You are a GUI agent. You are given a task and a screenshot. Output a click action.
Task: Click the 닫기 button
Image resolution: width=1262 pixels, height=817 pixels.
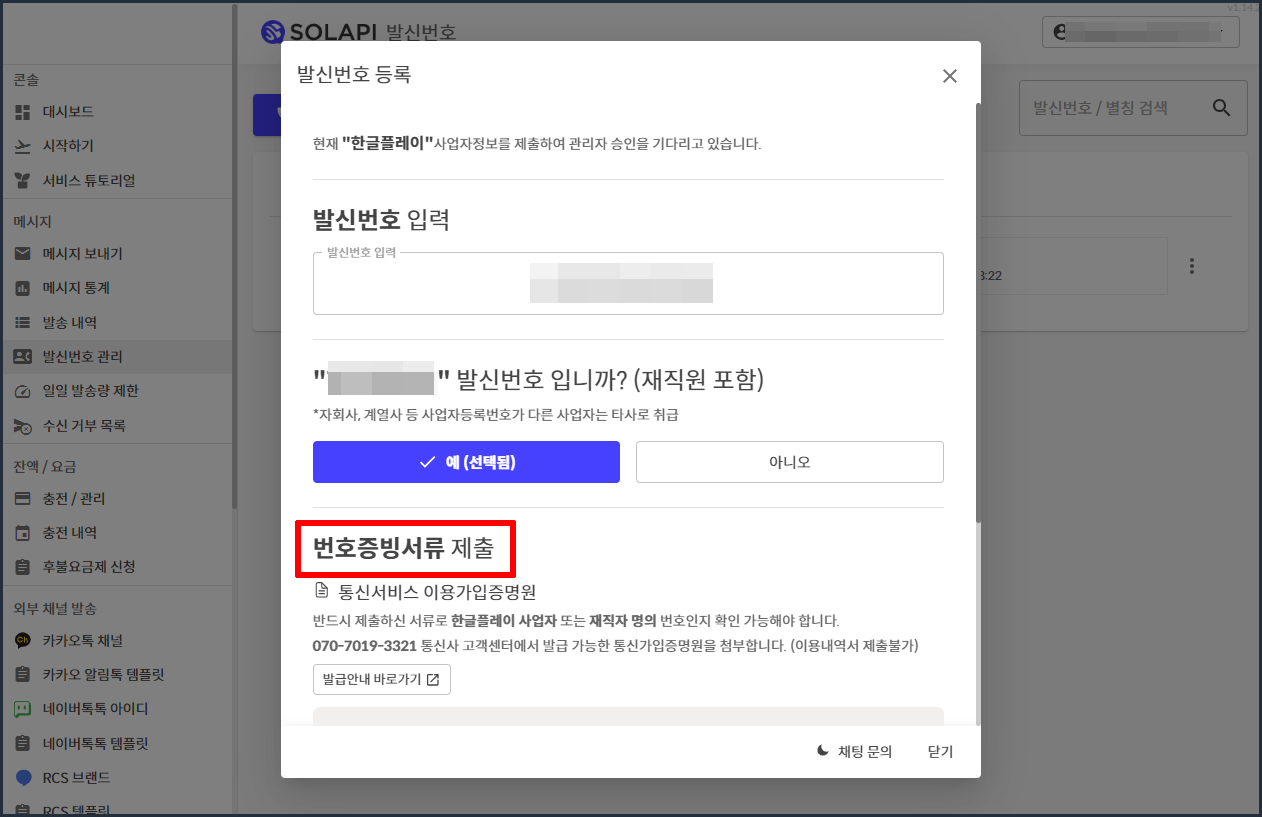point(940,752)
